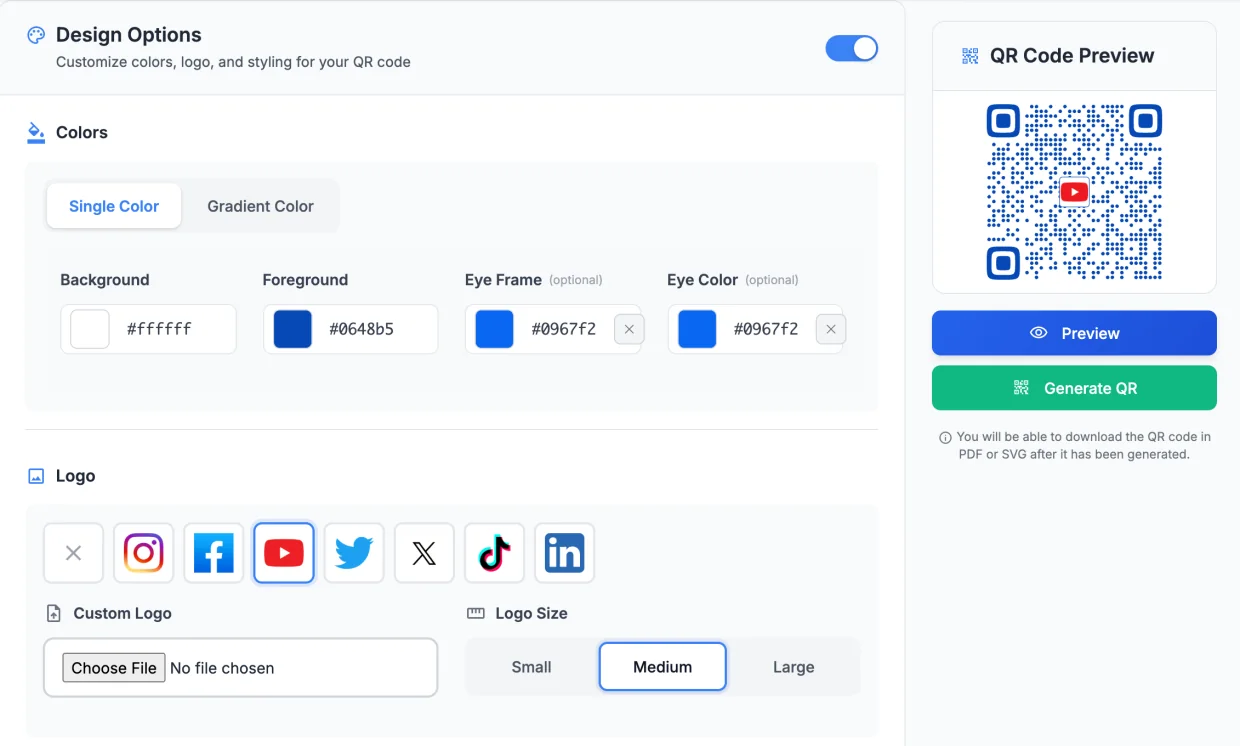Click the Design Options heading
Image resolution: width=1240 pixels, height=746 pixels.
[129, 35]
